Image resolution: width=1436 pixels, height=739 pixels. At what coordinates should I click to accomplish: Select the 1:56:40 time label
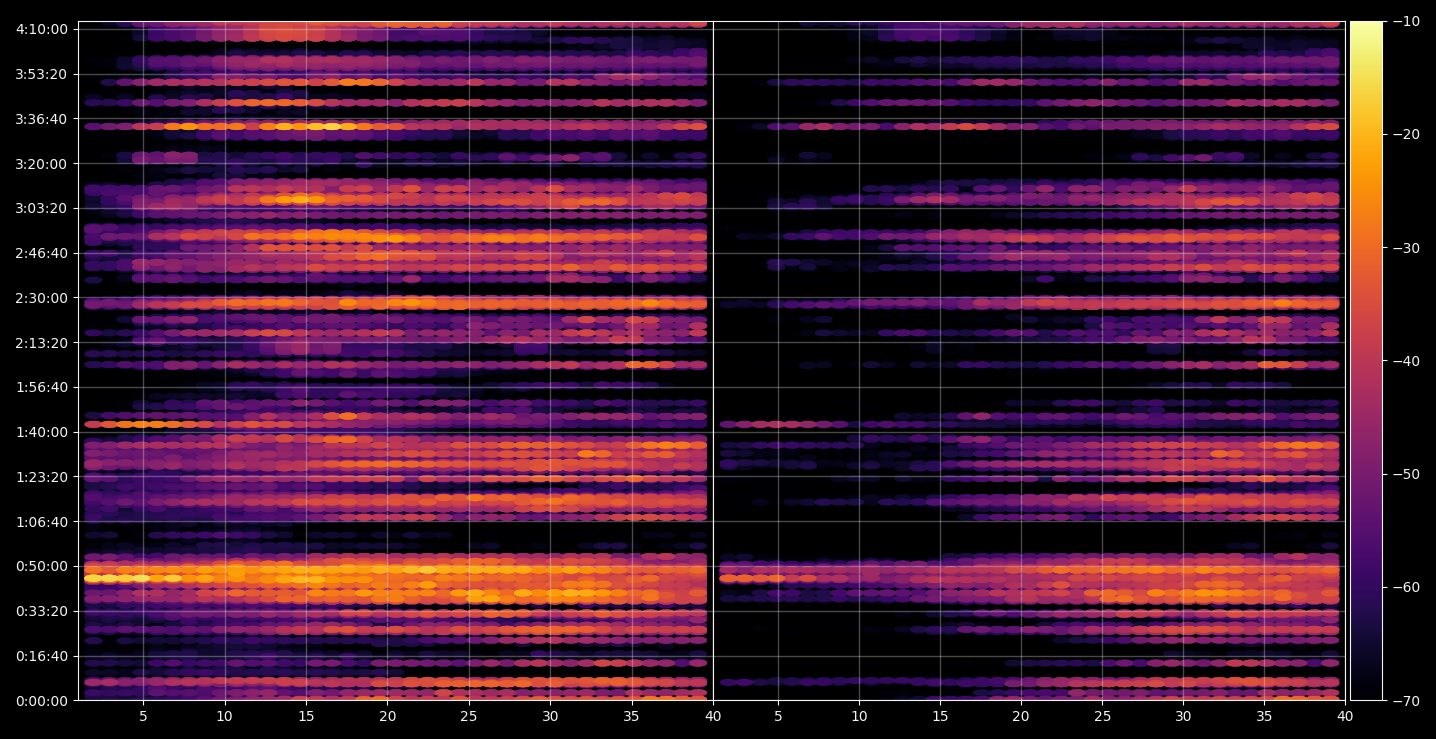point(42,387)
